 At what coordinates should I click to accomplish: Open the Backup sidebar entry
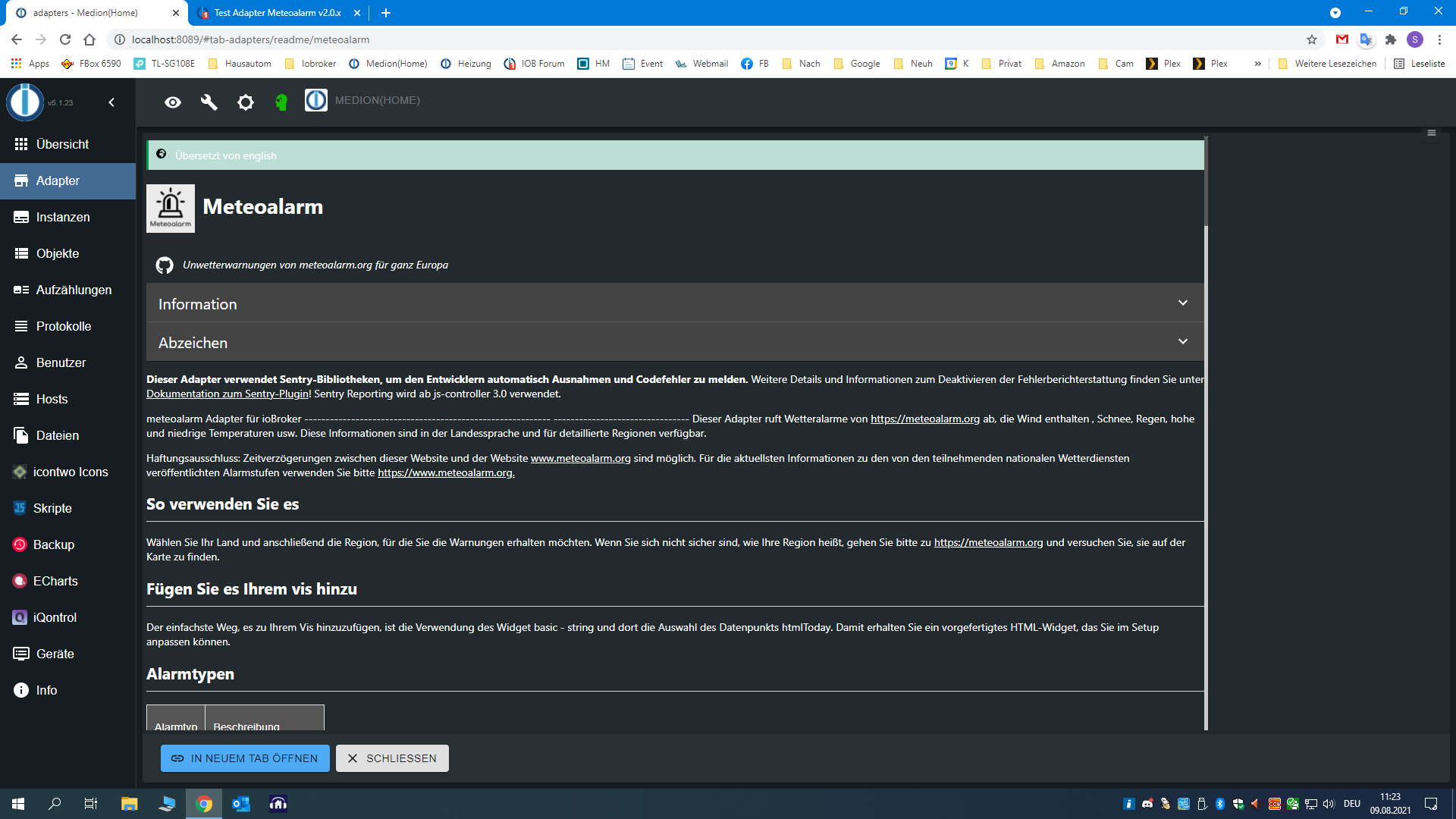(x=53, y=544)
